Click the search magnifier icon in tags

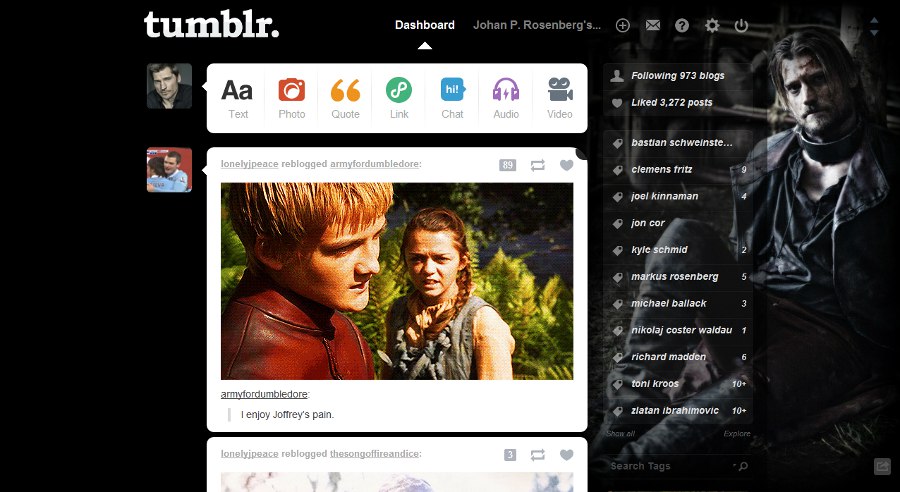coord(743,466)
